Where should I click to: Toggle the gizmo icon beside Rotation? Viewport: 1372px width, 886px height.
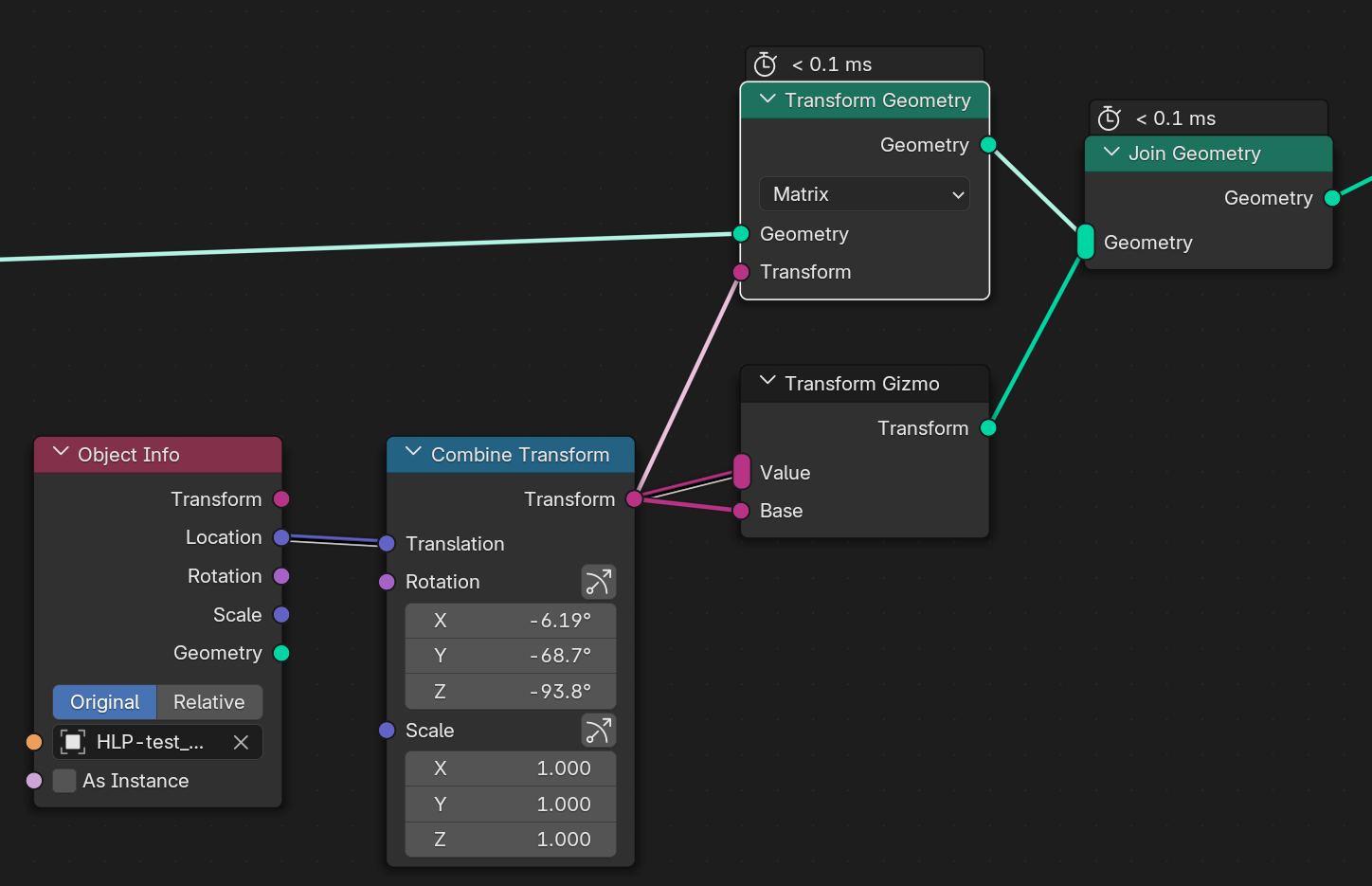[x=599, y=582]
